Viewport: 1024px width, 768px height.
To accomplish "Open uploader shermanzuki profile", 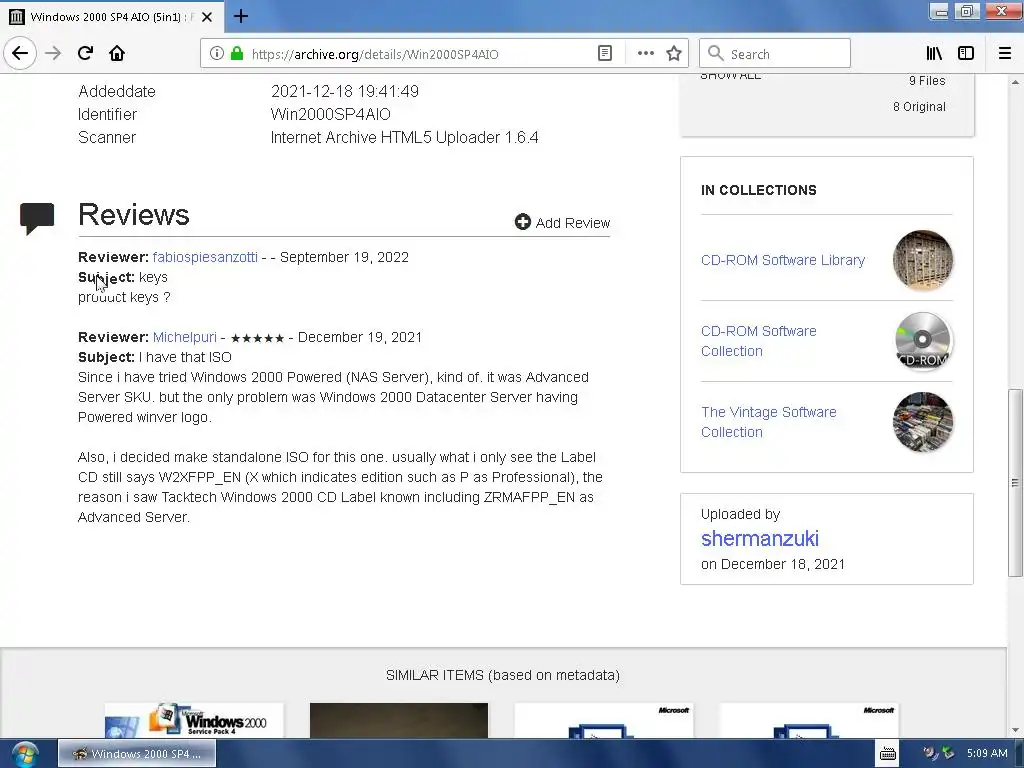I will click(760, 539).
